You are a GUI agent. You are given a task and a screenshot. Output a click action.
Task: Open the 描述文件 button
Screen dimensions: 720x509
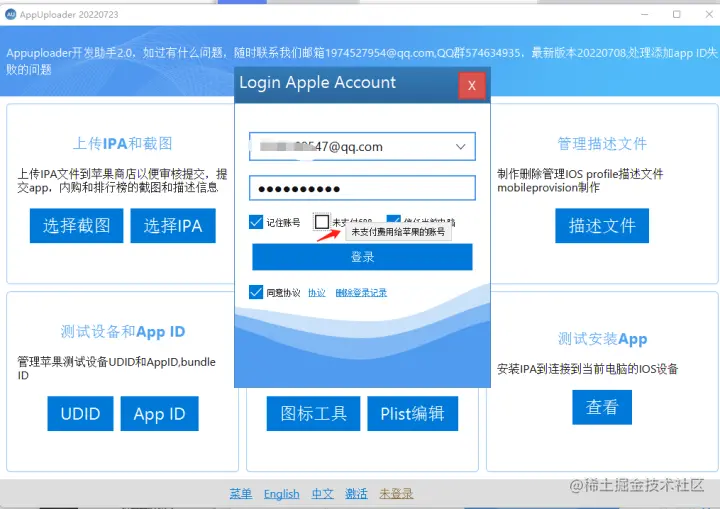tap(602, 226)
